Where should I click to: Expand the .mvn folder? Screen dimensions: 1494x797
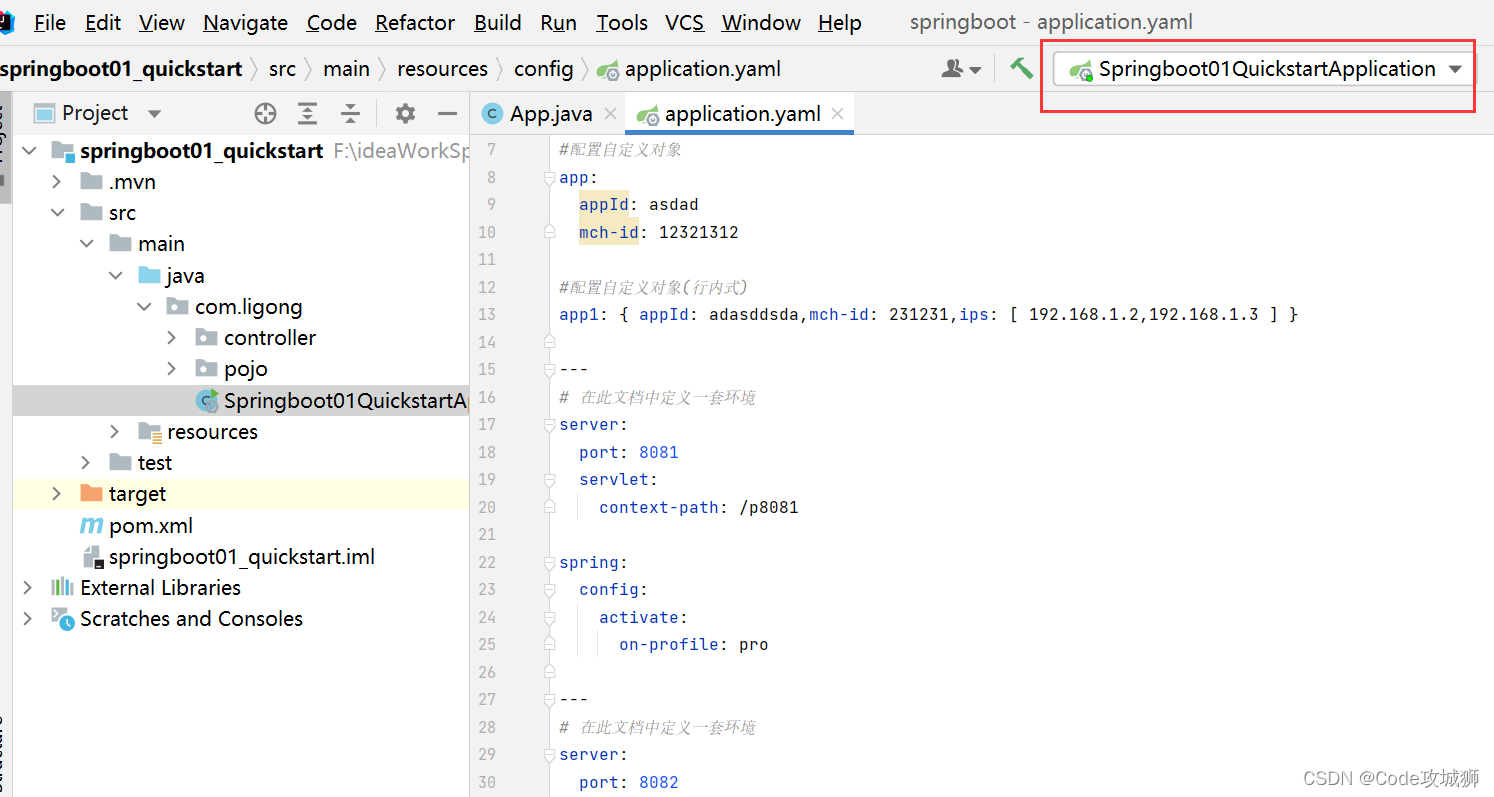click(57, 182)
